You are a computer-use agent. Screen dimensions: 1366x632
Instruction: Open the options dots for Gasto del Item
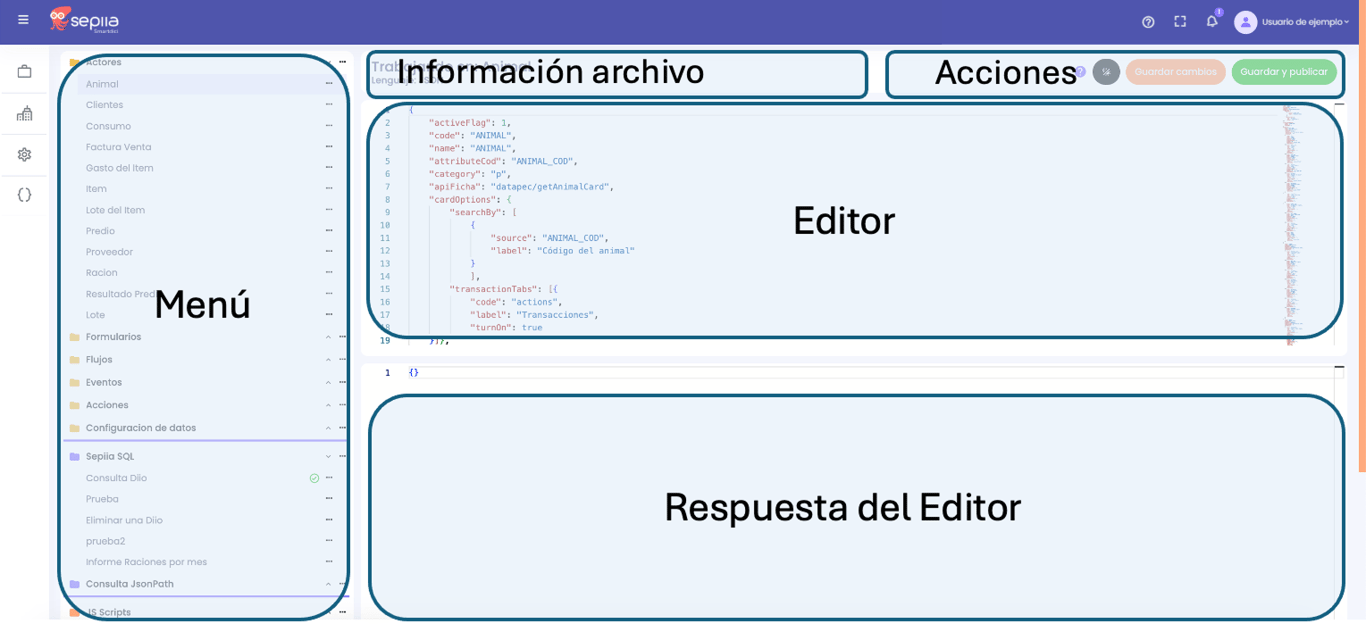(x=329, y=168)
